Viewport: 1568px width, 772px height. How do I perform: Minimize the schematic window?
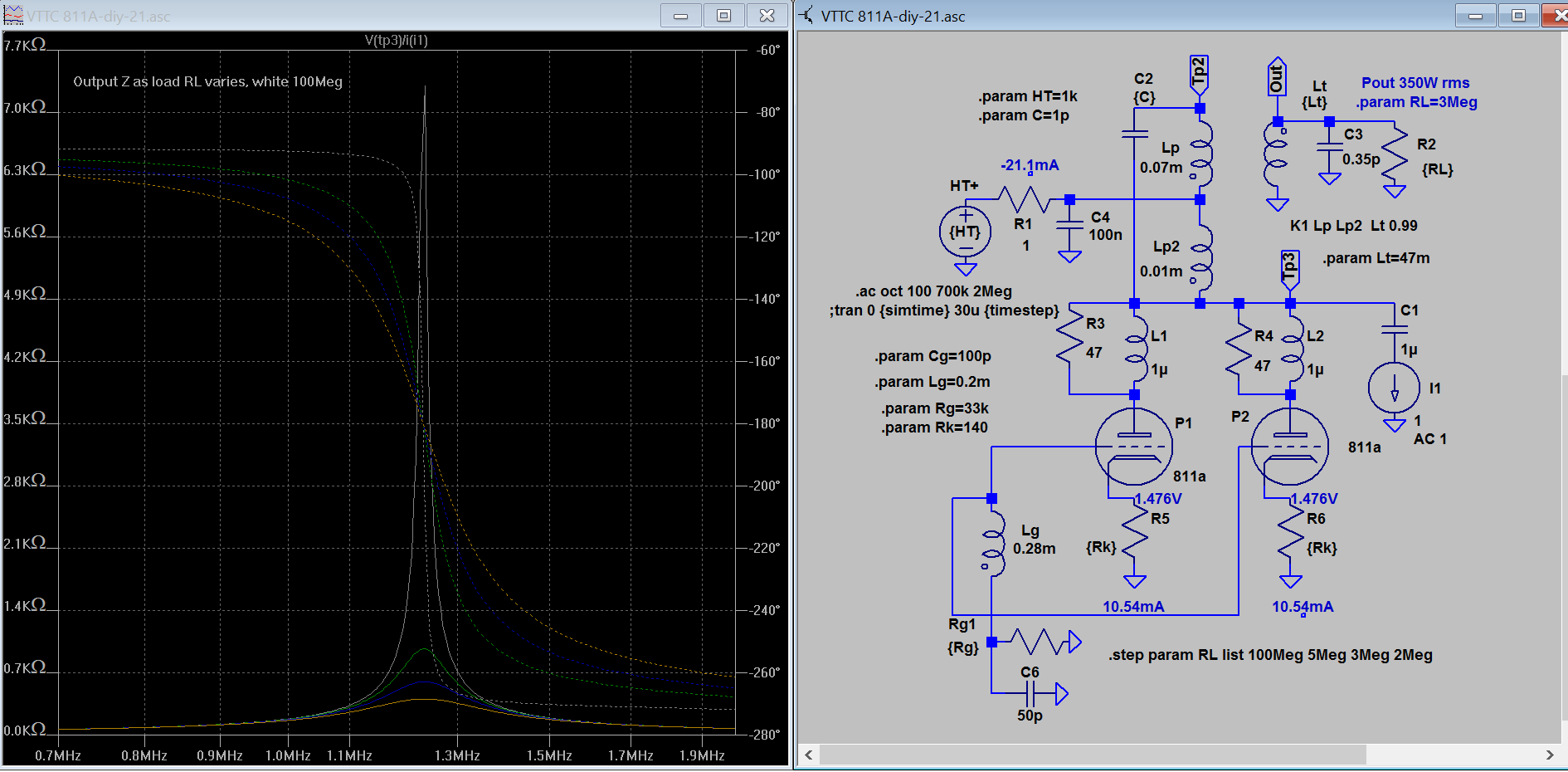pos(1475,16)
